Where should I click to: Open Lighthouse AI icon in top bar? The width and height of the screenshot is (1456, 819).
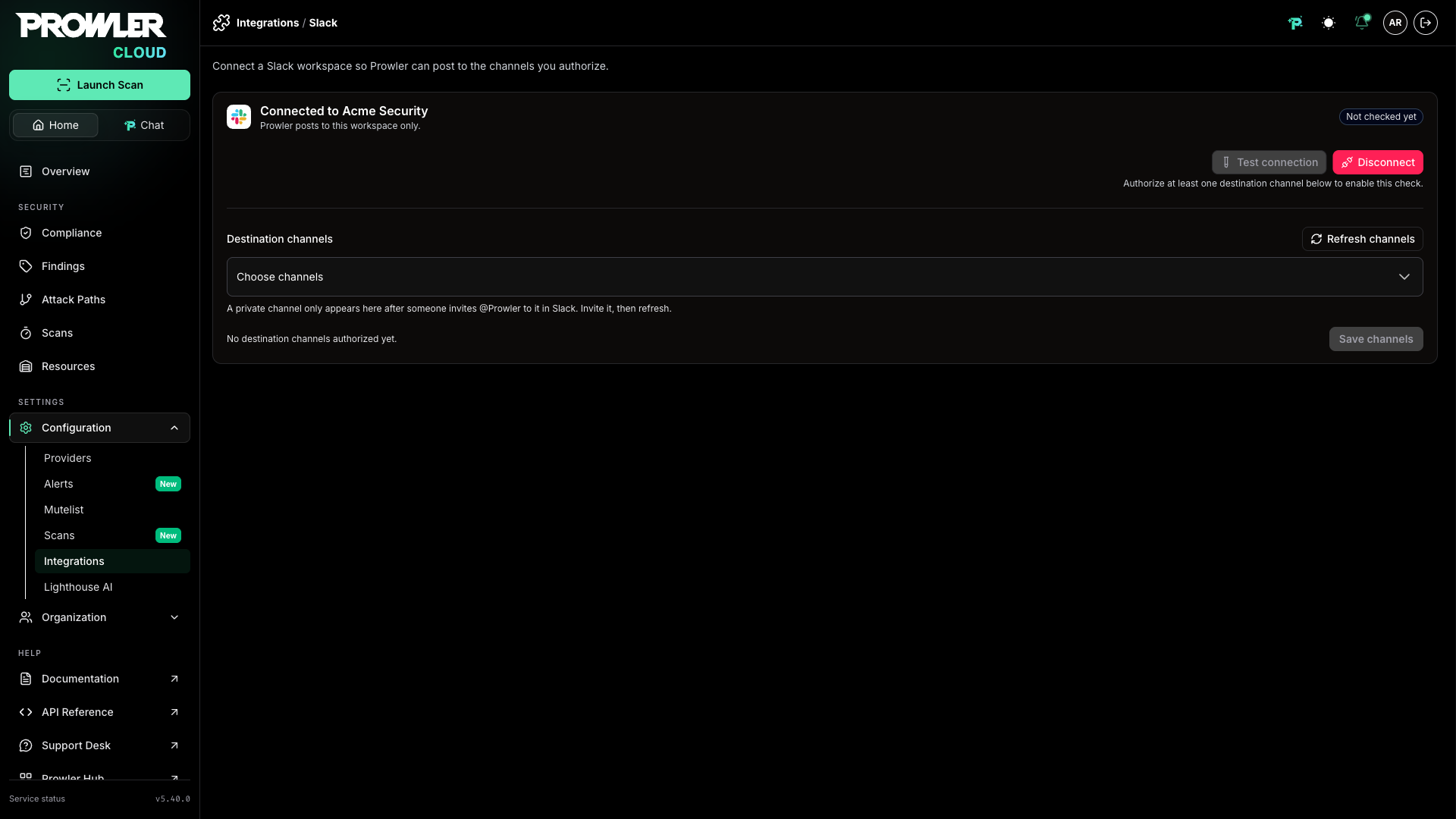(1295, 23)
